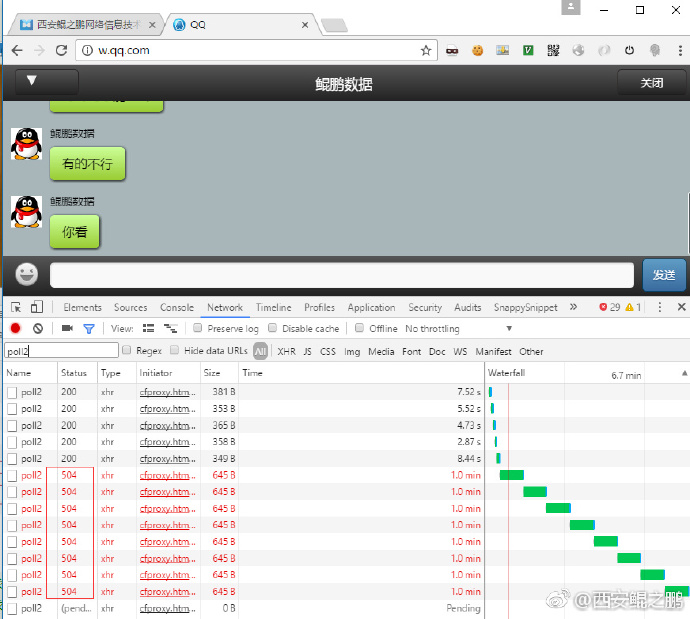This screenshot has width=690, height=619.
Task: Toggle capture screenshots camera icon
Action: (x=67, y=328)
